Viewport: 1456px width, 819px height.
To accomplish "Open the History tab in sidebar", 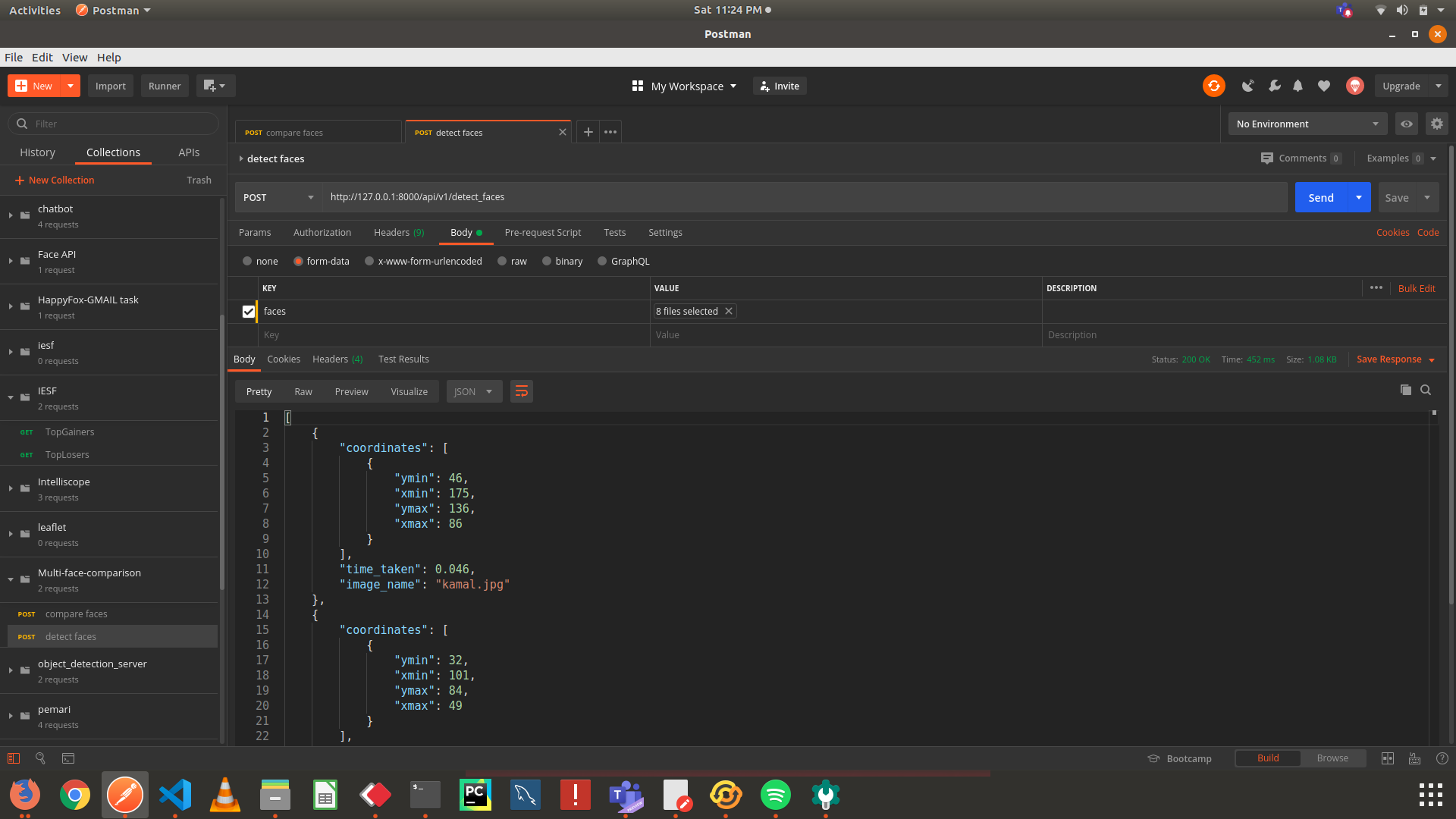I will [37, 152].
